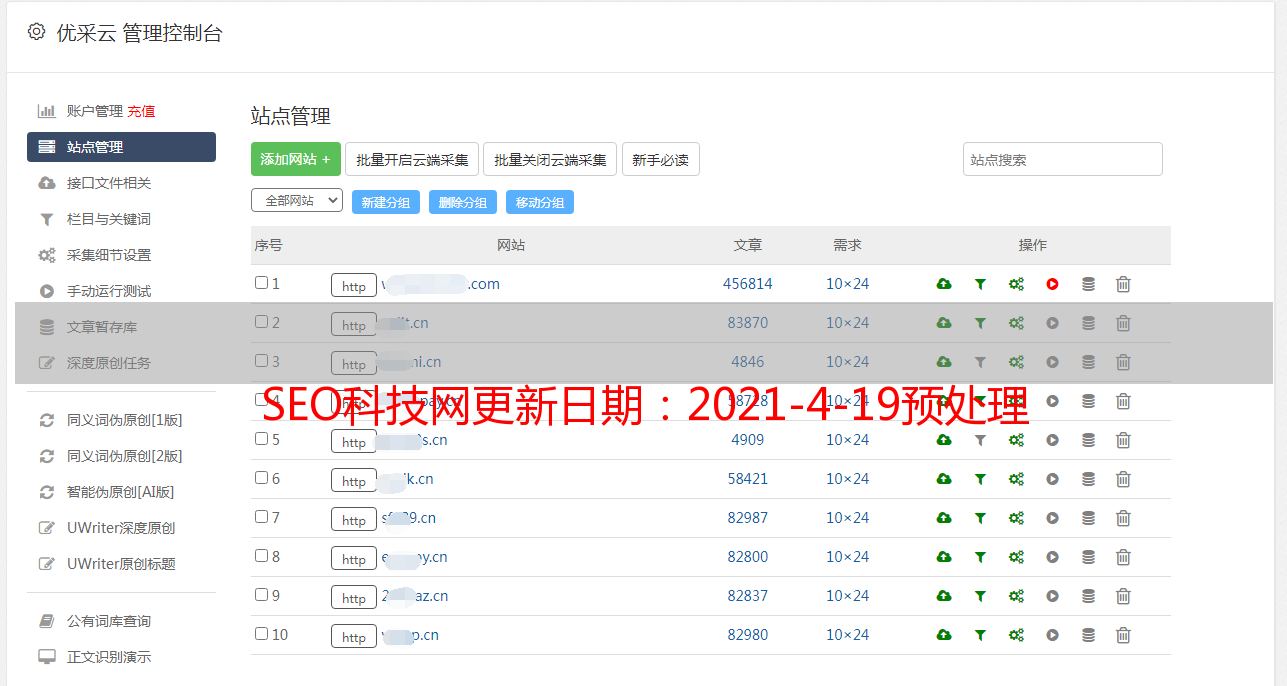This screenshot has width=1287, height=686.
Task: Click the play icon in row 7
Action: (x=1052, y=518)
